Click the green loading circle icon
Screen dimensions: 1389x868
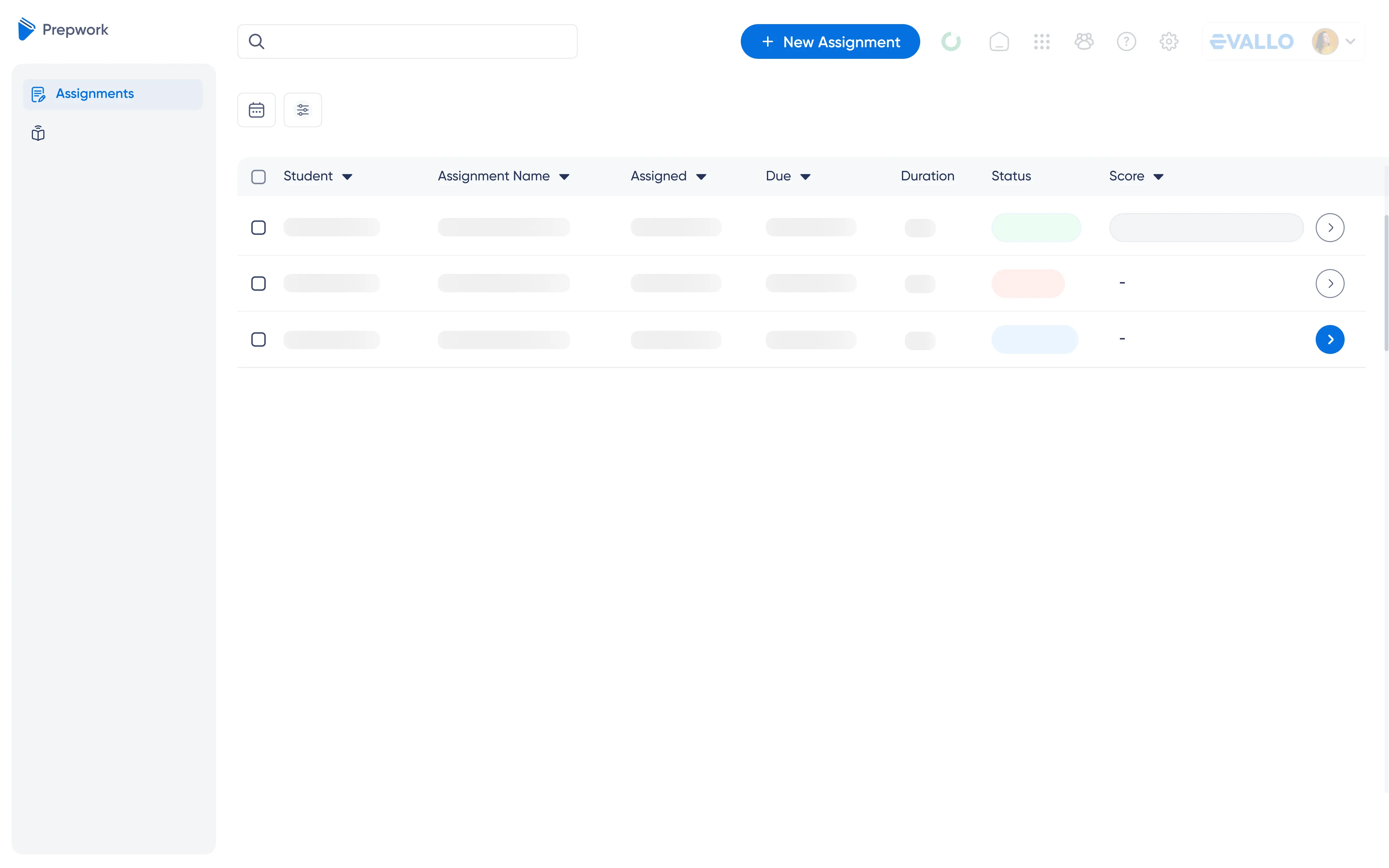(x=950, y=41)
